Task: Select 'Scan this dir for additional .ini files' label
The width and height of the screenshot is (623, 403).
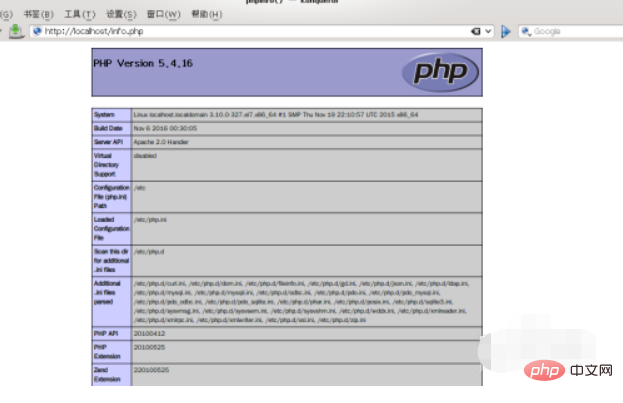Action: point(111,260)
